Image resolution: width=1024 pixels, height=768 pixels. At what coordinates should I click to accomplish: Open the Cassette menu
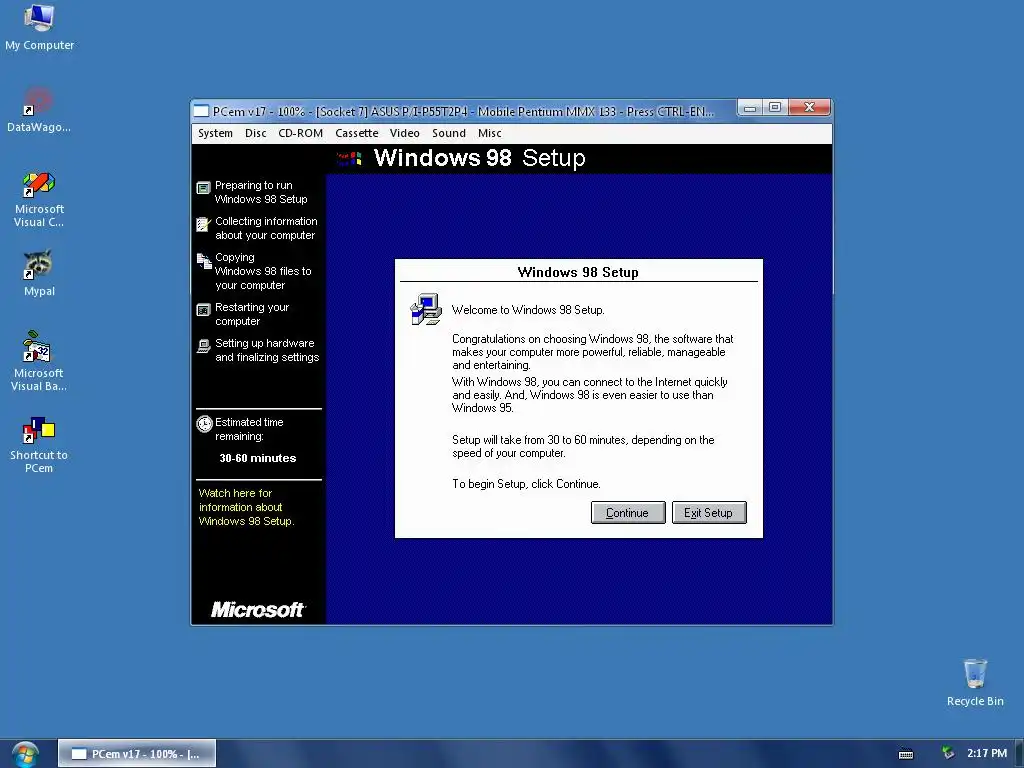tap(357, 133)
